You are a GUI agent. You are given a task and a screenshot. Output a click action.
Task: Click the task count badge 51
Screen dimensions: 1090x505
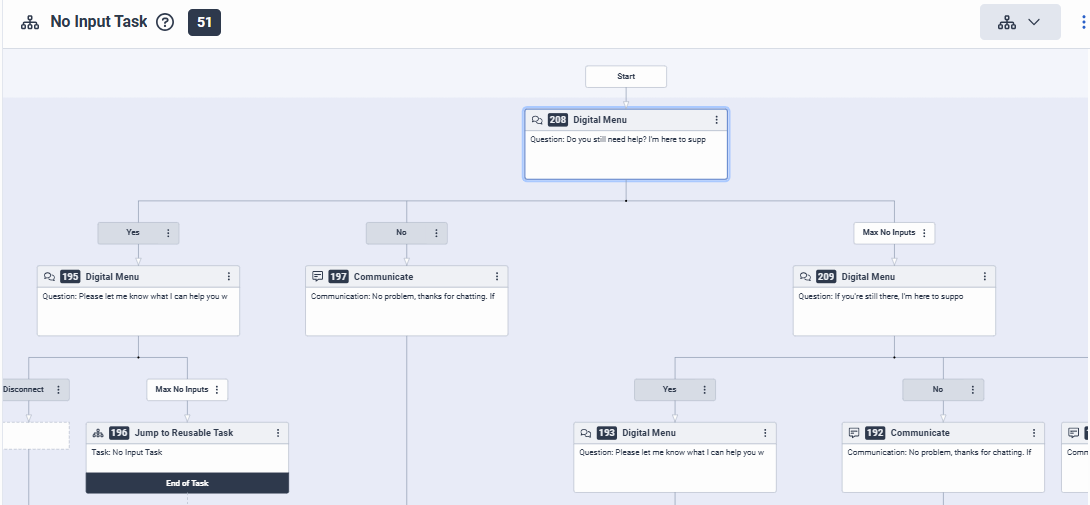pos(204,23)
